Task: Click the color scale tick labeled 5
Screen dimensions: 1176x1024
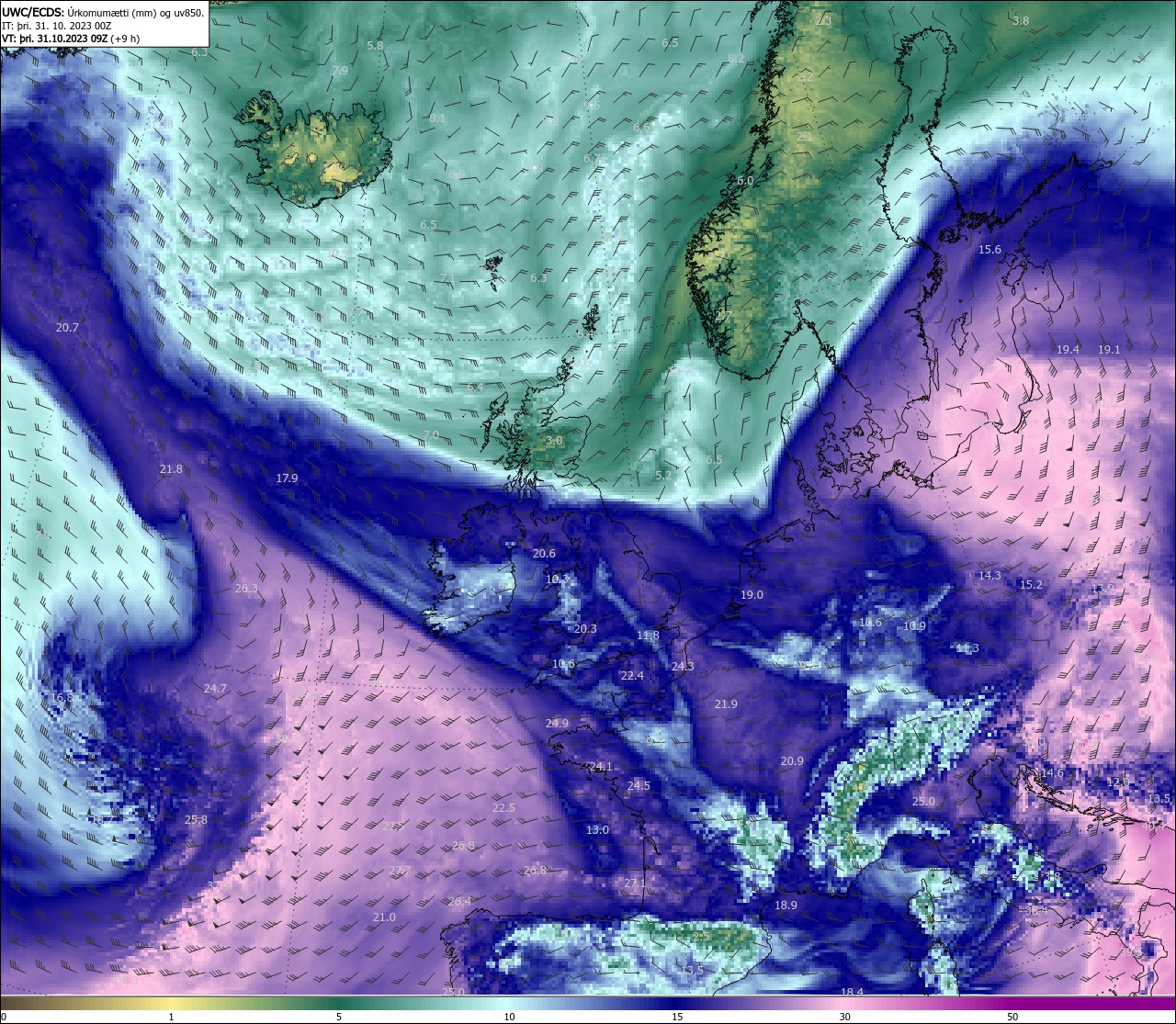Action: tap(339, 1016)
